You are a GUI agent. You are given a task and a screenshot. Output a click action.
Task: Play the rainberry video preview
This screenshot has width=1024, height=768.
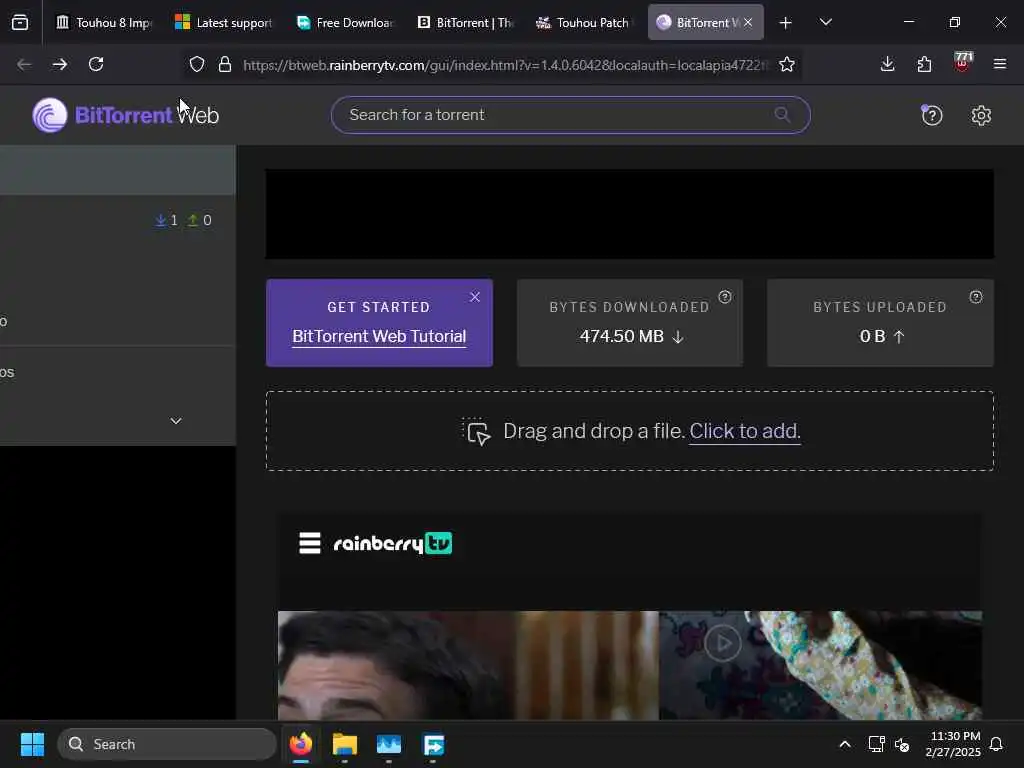point(722,643)
